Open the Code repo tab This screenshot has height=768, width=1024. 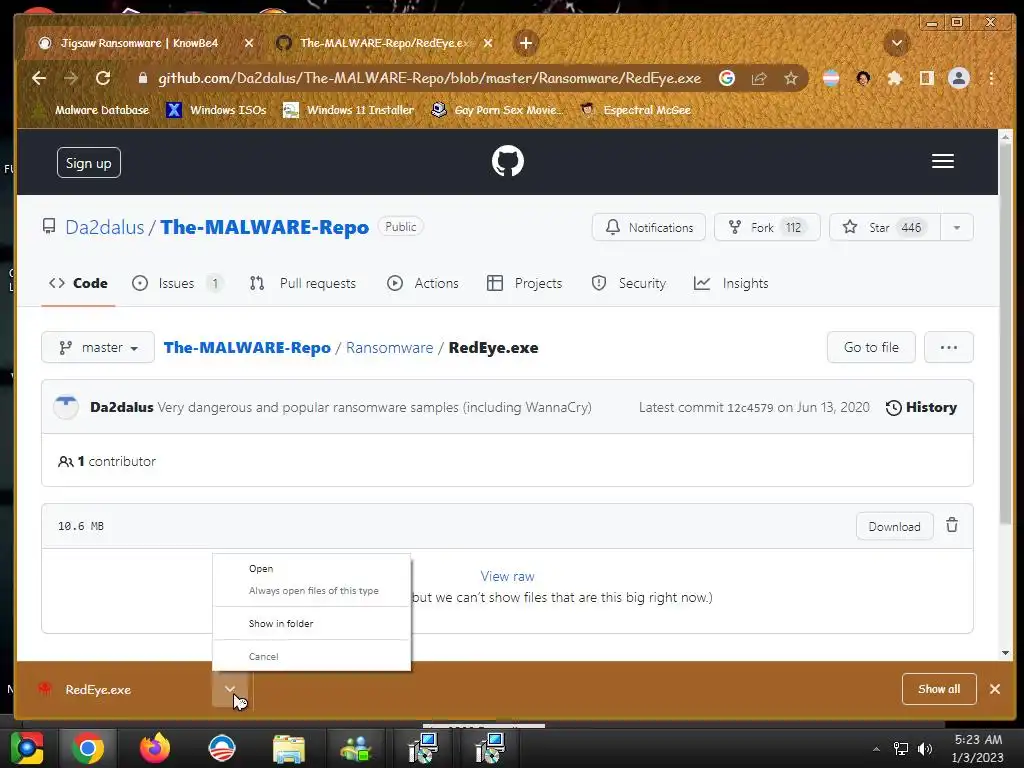pyautogui.click(x=78, y=283)
